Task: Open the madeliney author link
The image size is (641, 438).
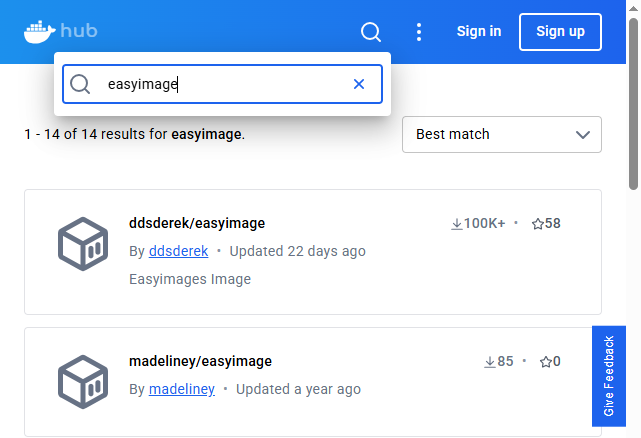Action: (182, 389)
